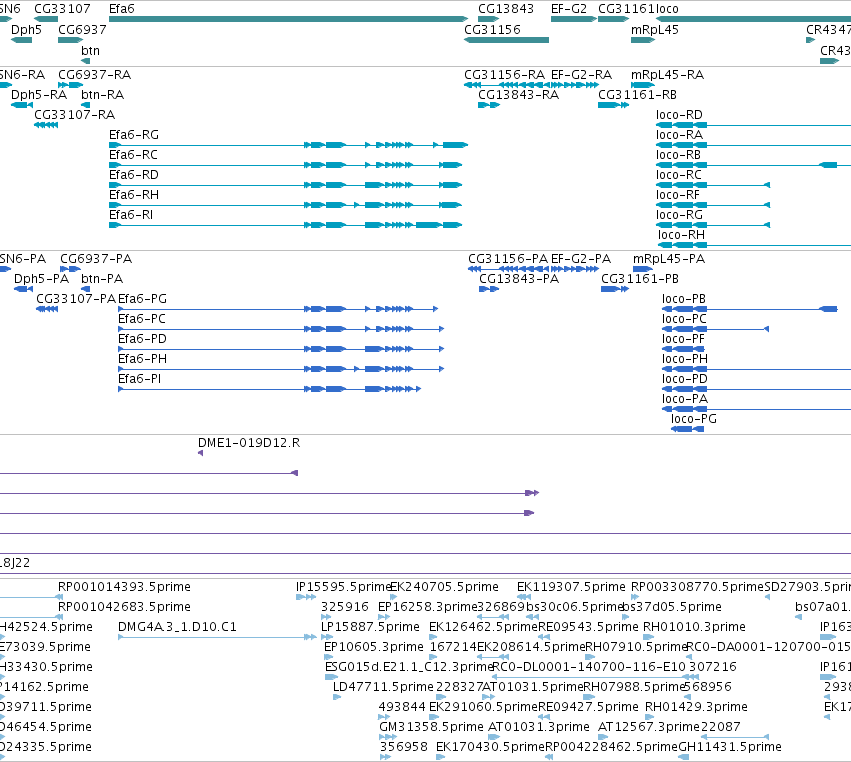This screenshot has height=762, width=851.
Task: Click the Efa6-RI transcript label
Action: point(131,214)
